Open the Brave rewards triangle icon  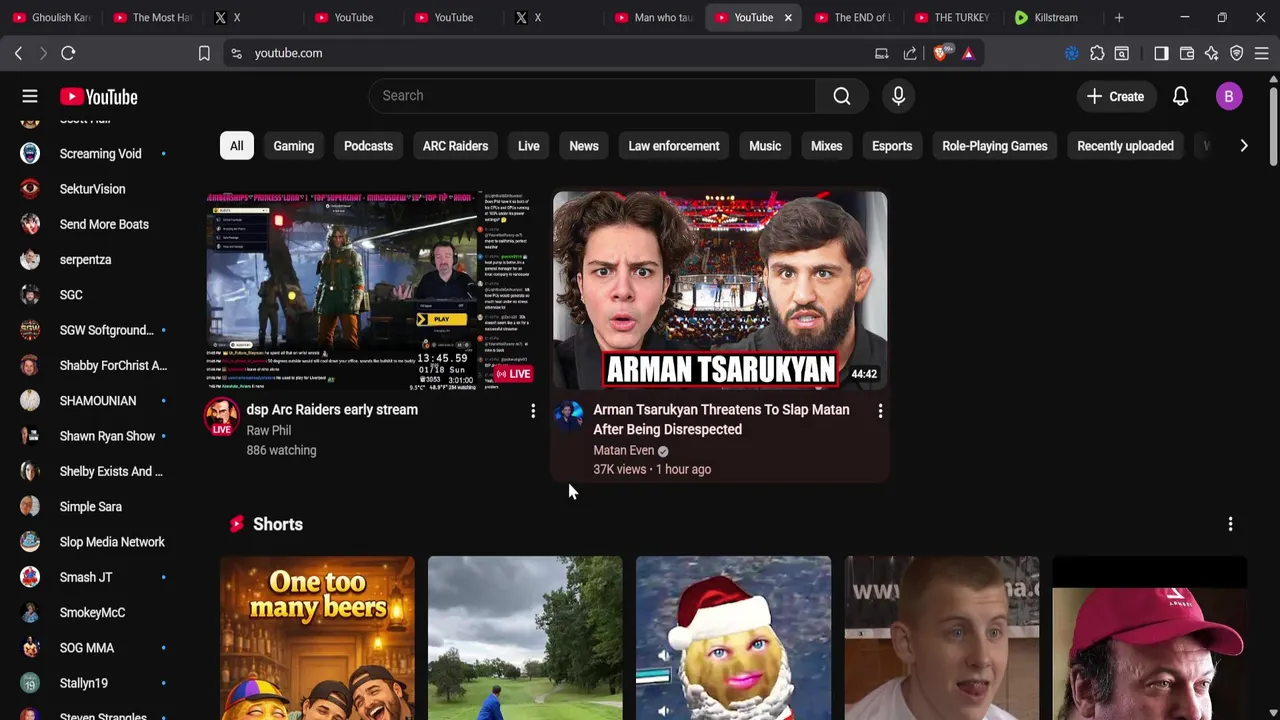[968, 53]
